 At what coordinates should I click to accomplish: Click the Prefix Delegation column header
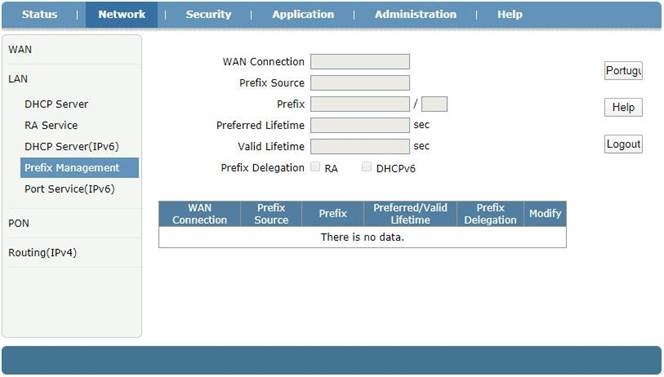click(x=490, y=214)
